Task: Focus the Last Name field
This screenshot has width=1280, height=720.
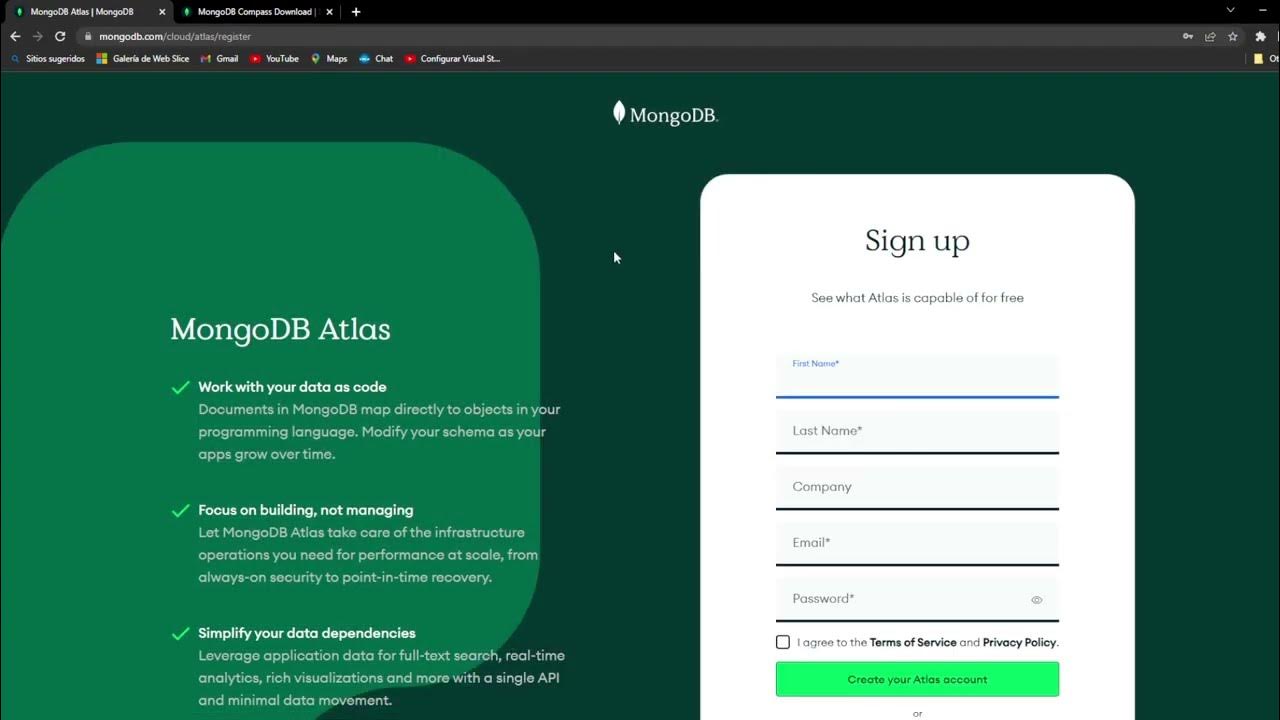Action: point(917,432)
